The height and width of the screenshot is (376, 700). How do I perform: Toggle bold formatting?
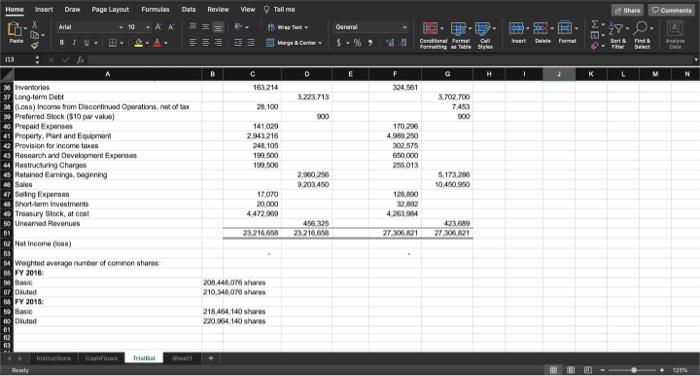pyautogui.click(x=62, y=43)
